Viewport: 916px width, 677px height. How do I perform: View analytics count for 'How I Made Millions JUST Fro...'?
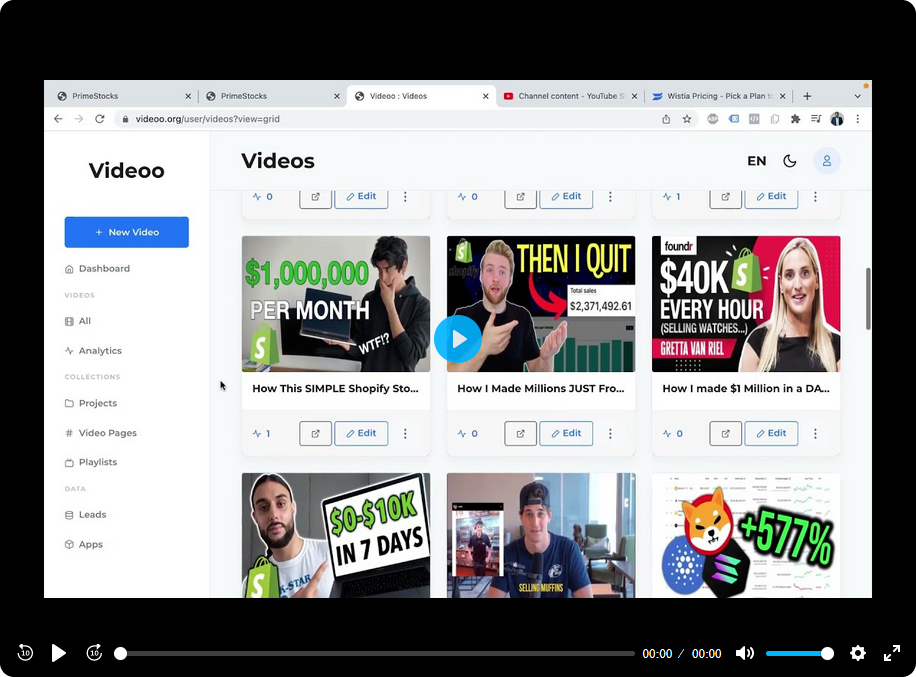coord(467,433)
